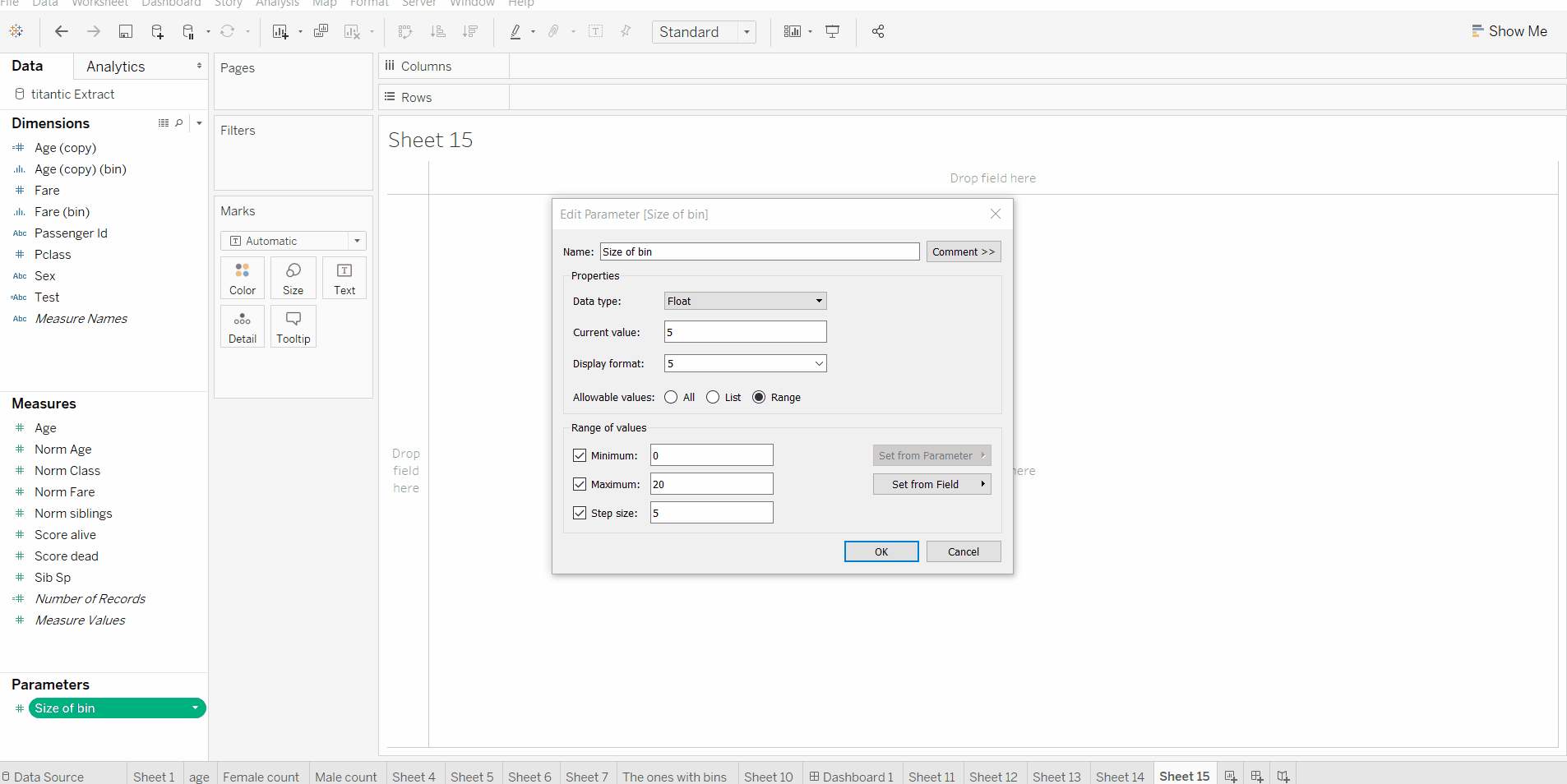Click the Tooltip marks card

pyautogui.click(x=293, y=326)
